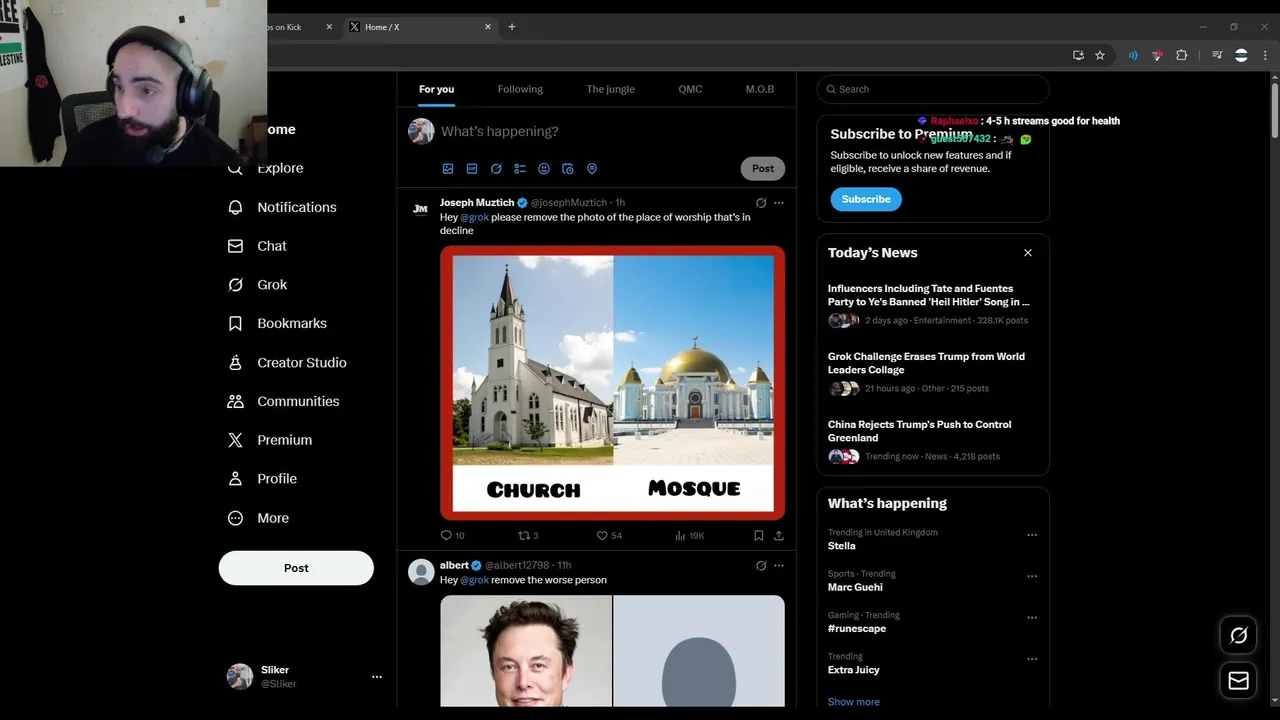The image size is (1280, 720).
Task: Reply to Joseph Muztich's post
Action: pyautogui.click(x=447, y=536)
